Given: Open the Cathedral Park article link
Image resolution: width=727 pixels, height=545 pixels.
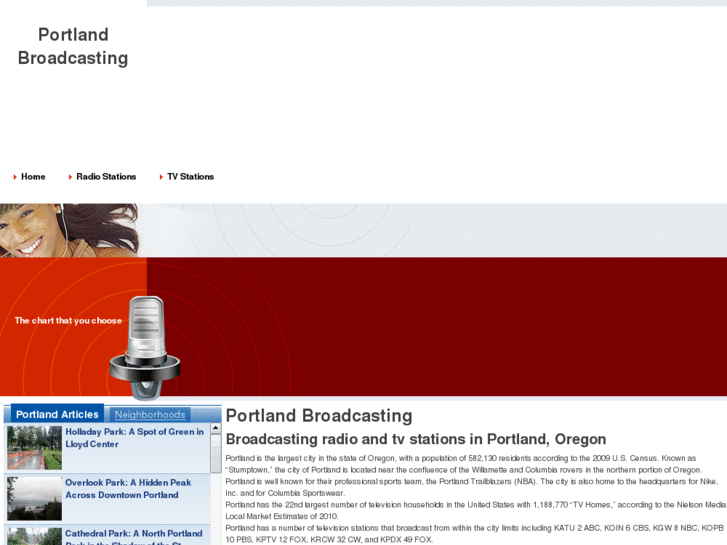Looking at the screenshot, I should click(134, 537).
